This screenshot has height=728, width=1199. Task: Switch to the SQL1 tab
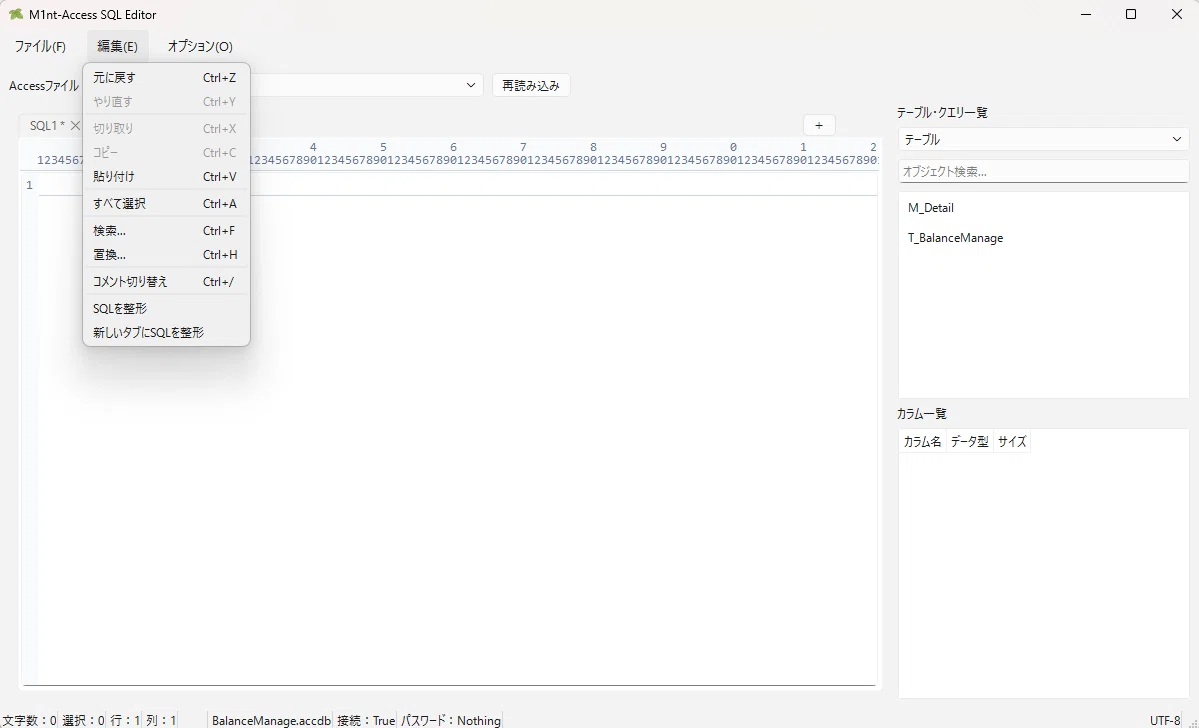click(47, 125)
